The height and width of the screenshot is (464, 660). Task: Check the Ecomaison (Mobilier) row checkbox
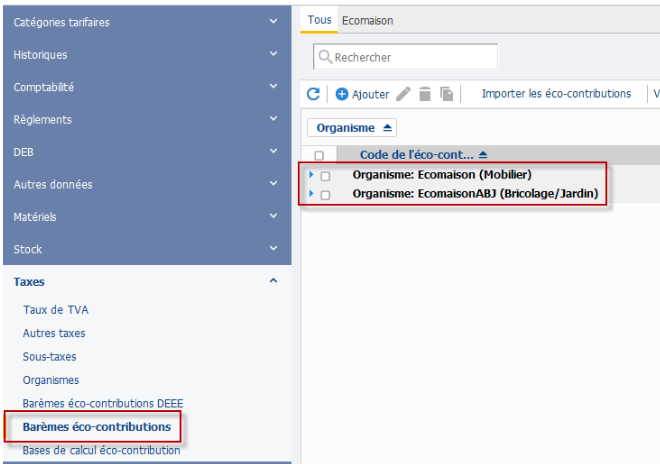[x=325, y=176]
